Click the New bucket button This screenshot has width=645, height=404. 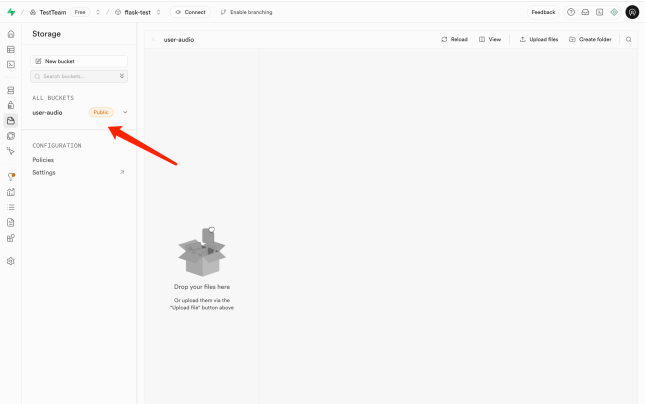point(79,61)
